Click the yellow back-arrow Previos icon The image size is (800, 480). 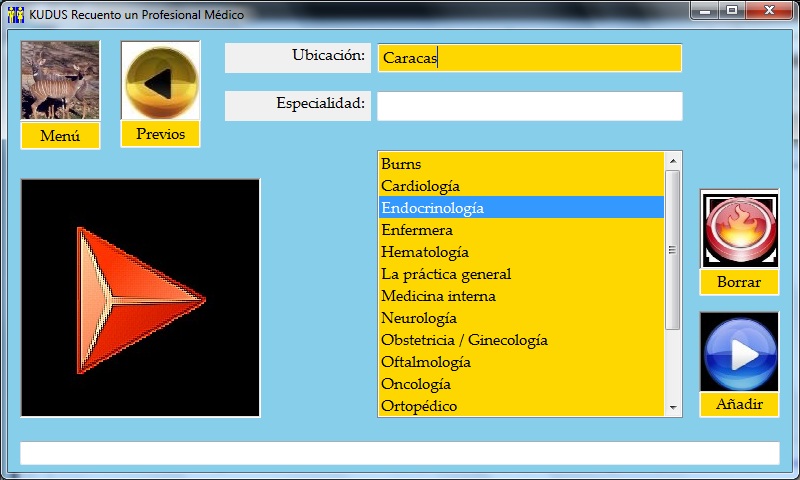click(160, 81)
